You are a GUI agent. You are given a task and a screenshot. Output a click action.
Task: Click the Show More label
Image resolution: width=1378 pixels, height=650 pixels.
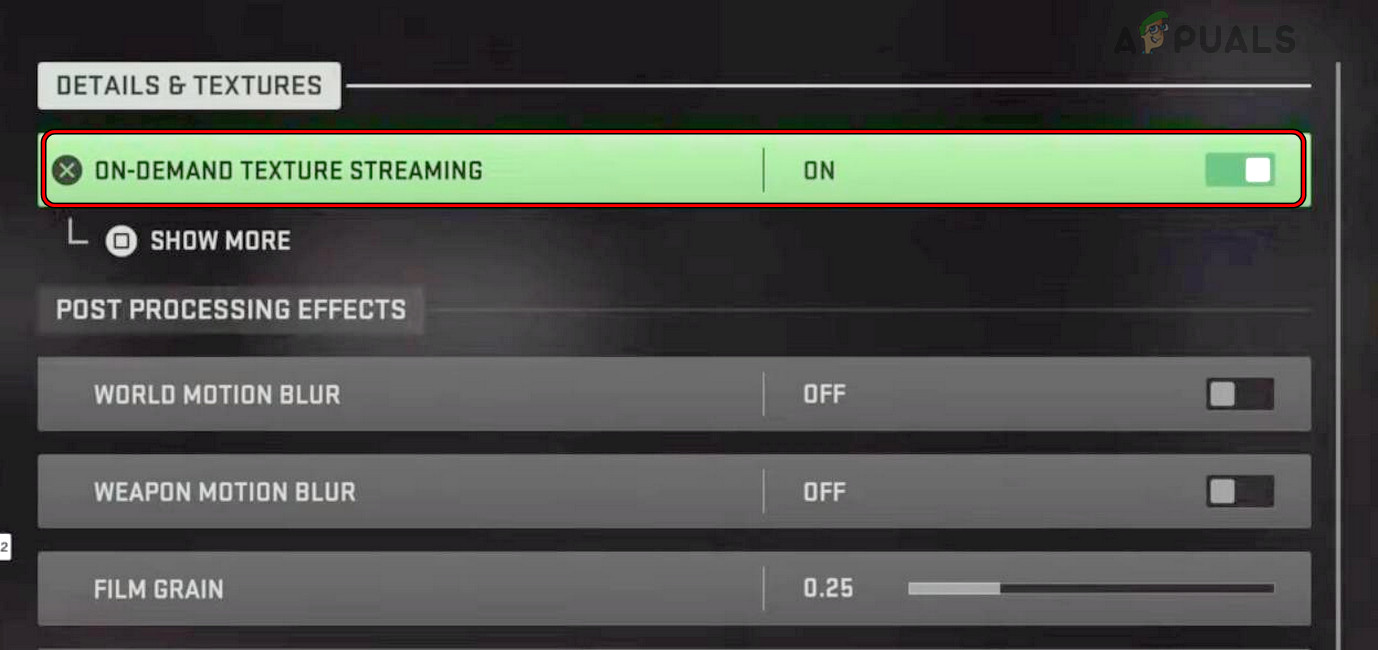click(219, 240)
